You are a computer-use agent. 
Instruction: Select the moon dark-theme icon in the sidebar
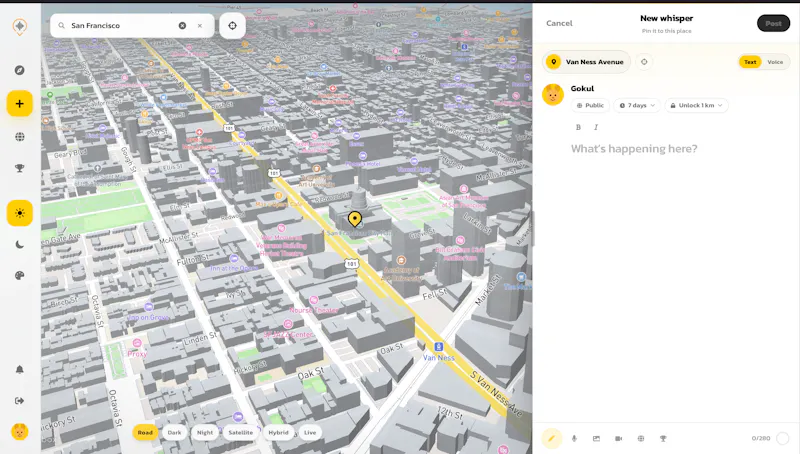(19, 245)
